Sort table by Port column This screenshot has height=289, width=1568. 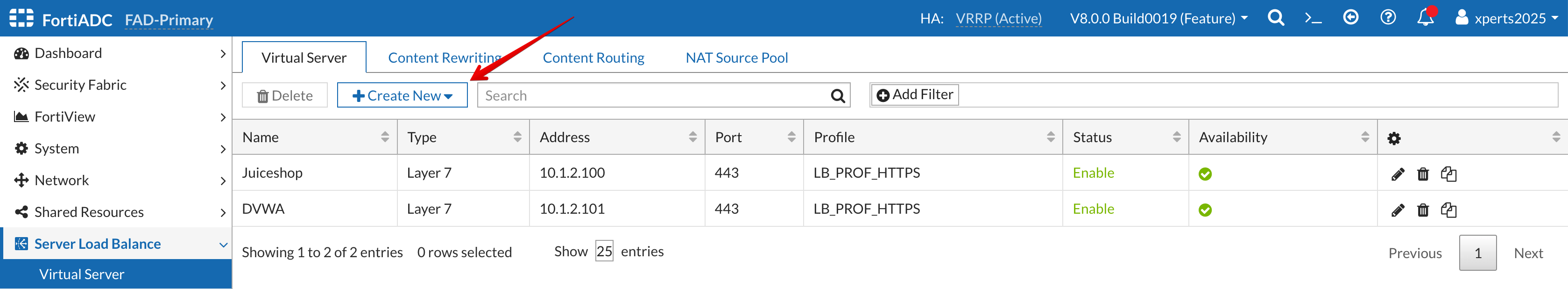[755, 137]
